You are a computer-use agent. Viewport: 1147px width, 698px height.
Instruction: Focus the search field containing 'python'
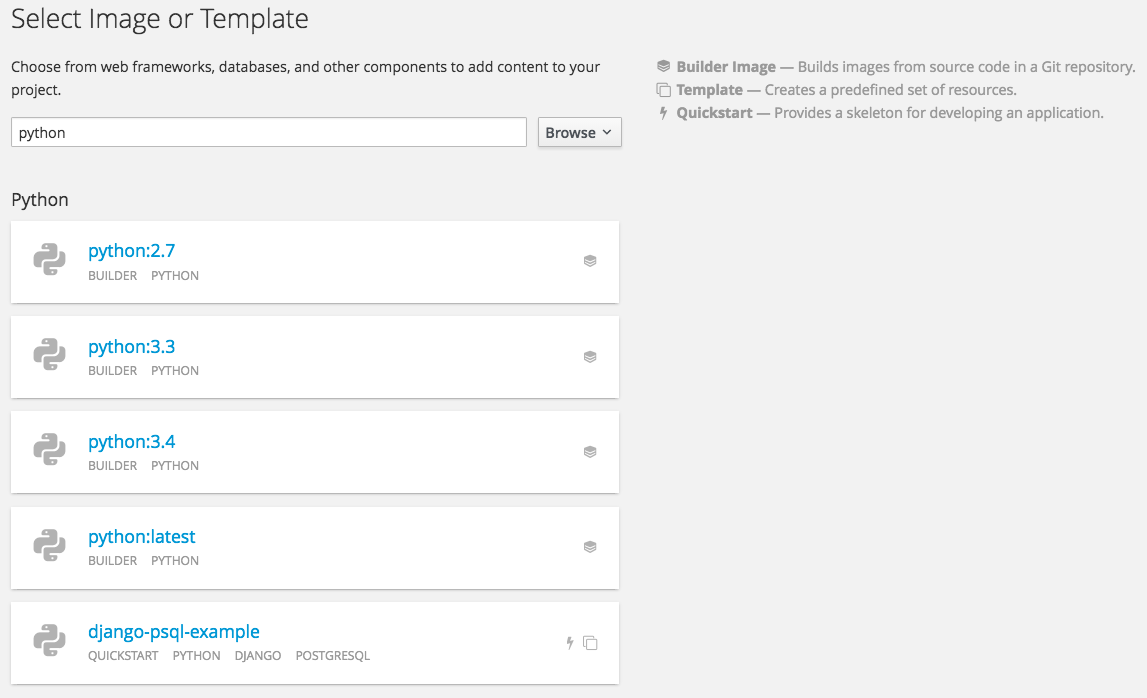point(268,133)
